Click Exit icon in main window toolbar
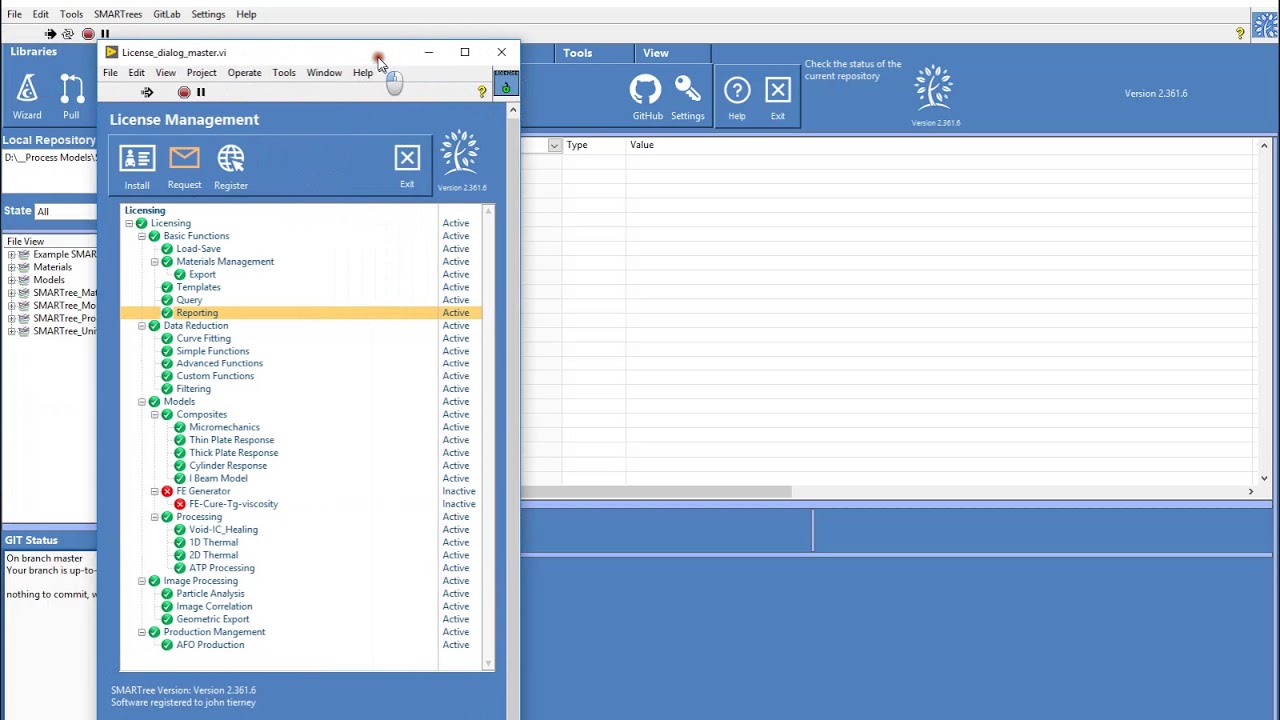Image resolution: width=1280 pixels, height=720 pixels. (778, 90)
